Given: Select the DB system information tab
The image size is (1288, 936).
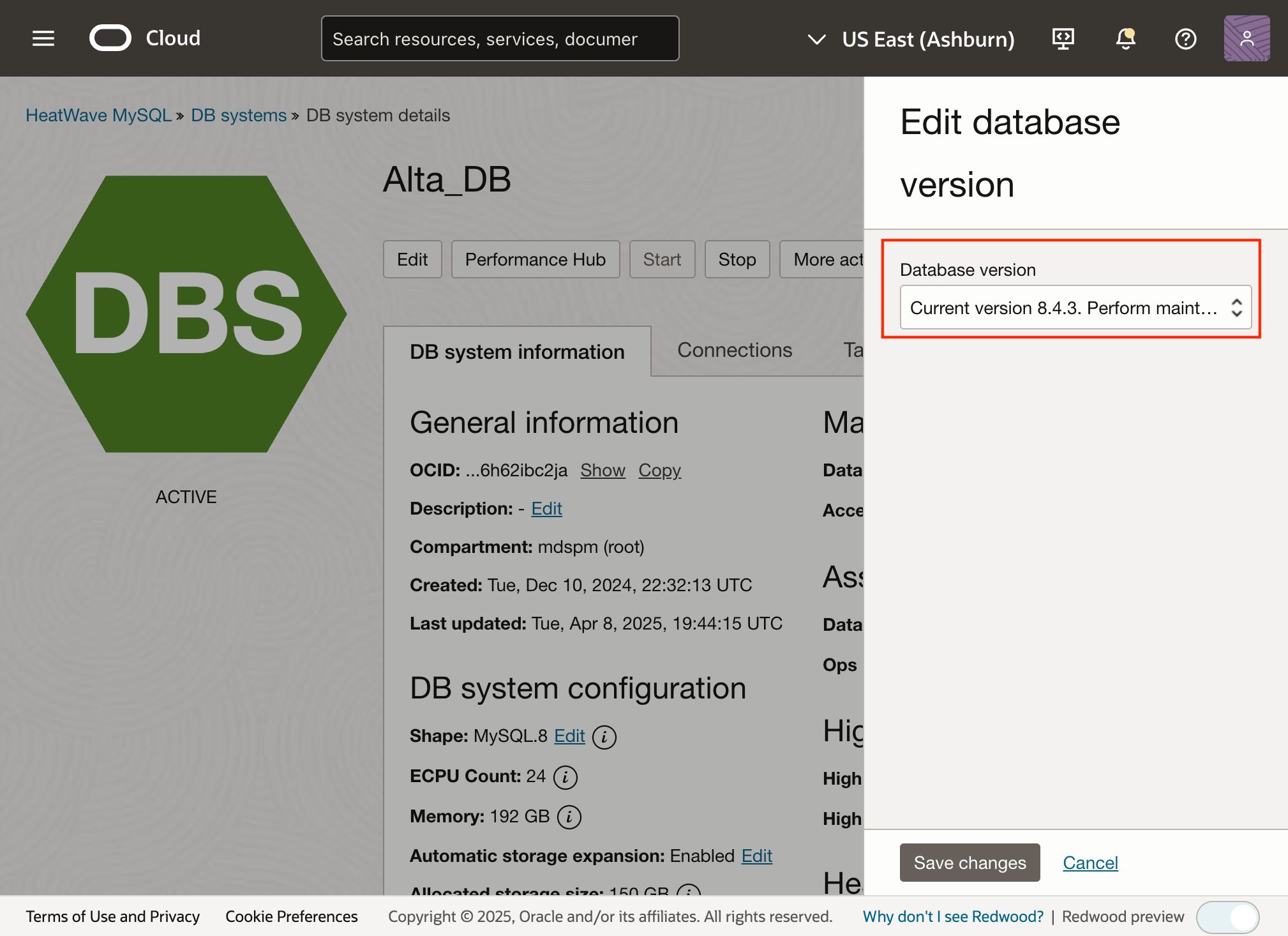Looking at the screenshot, I should pyautogui.click(x=517, y=352).
